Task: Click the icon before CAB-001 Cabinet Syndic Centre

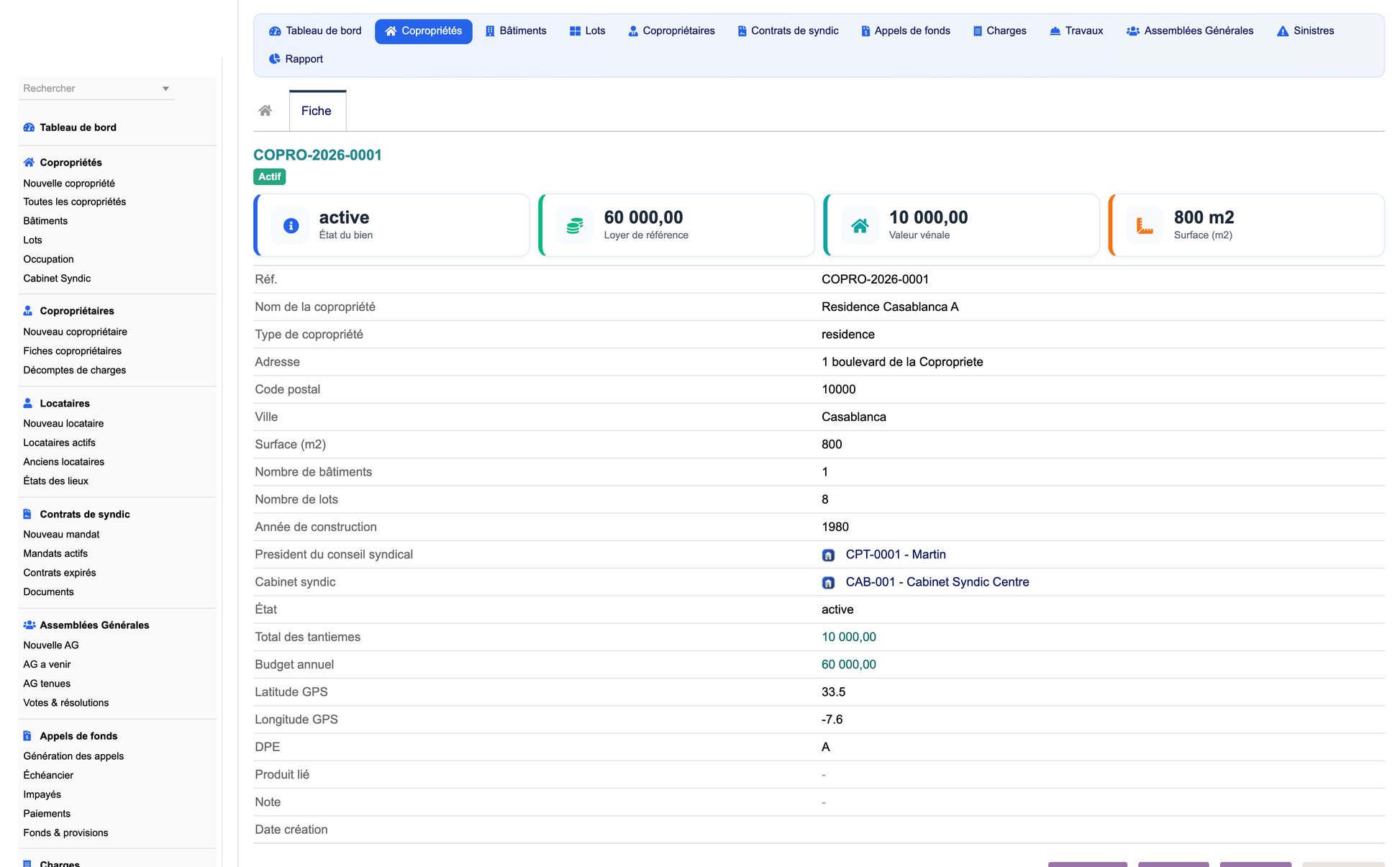Action: (828, 583)
